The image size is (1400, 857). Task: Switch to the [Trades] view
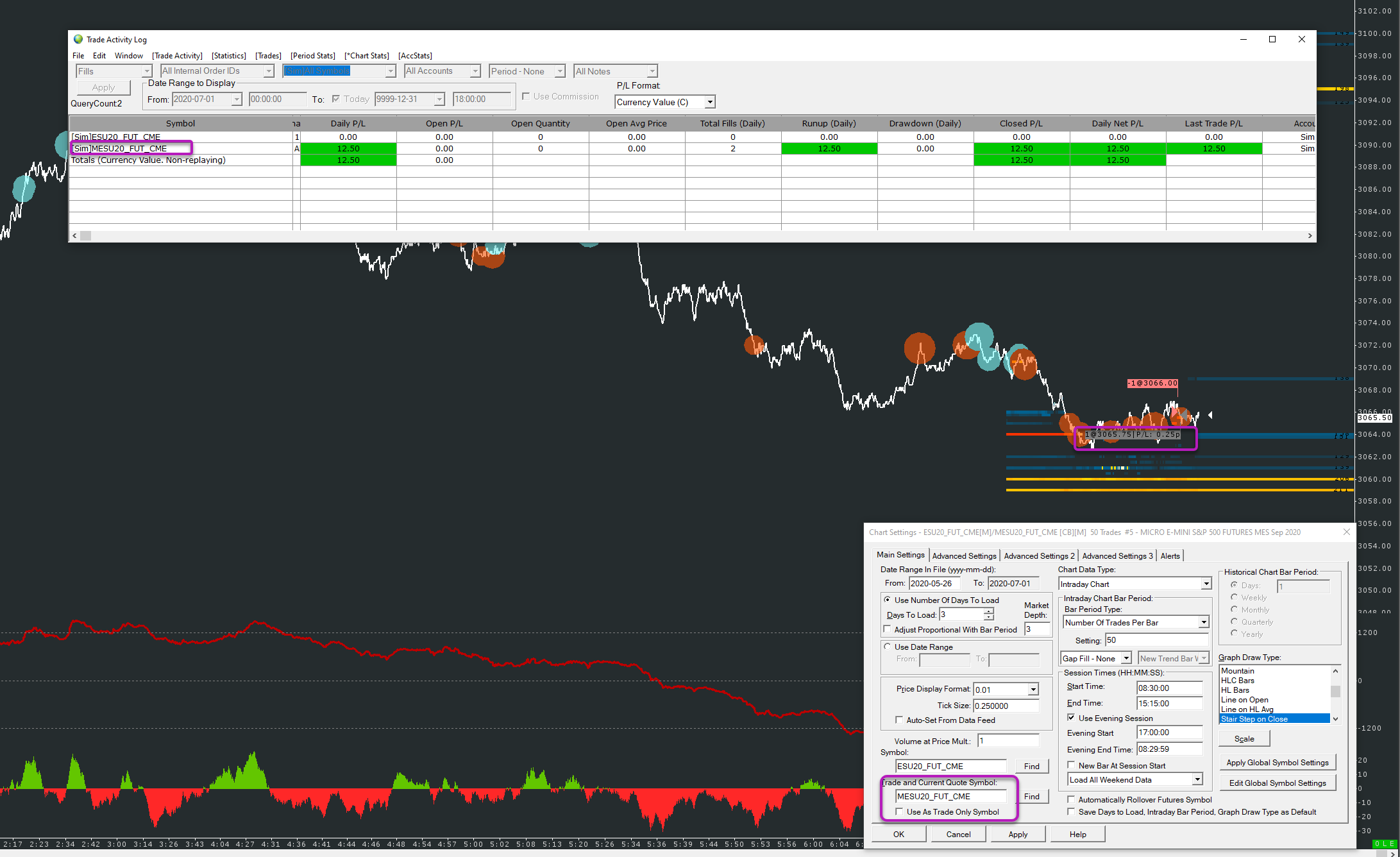(x=268, y=56)
